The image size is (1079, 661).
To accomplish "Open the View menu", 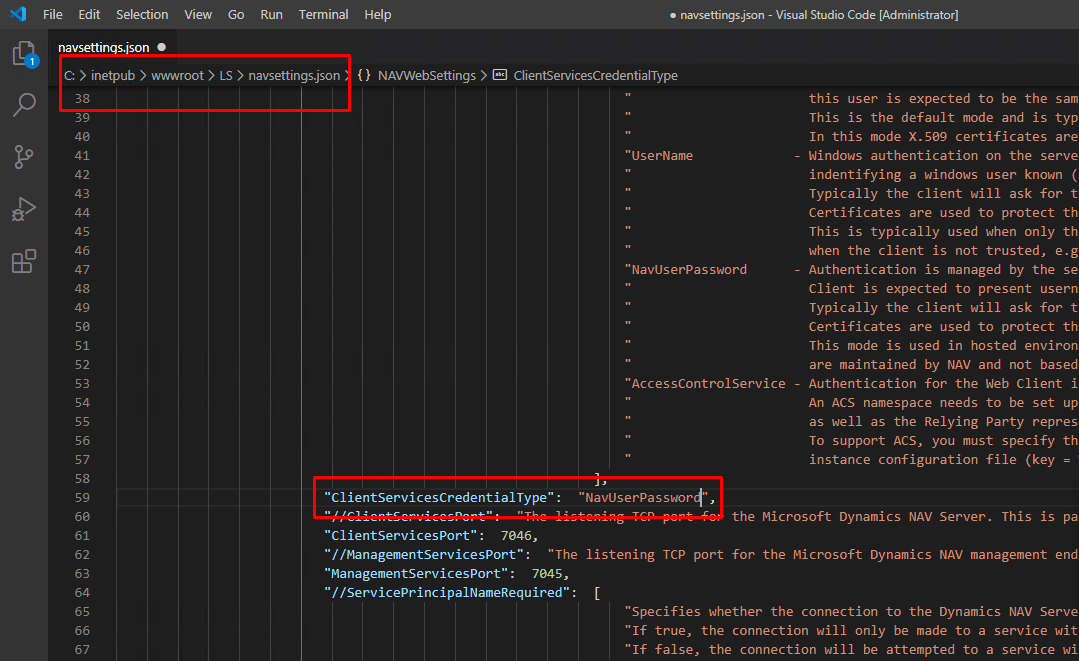I will (197, 14).
